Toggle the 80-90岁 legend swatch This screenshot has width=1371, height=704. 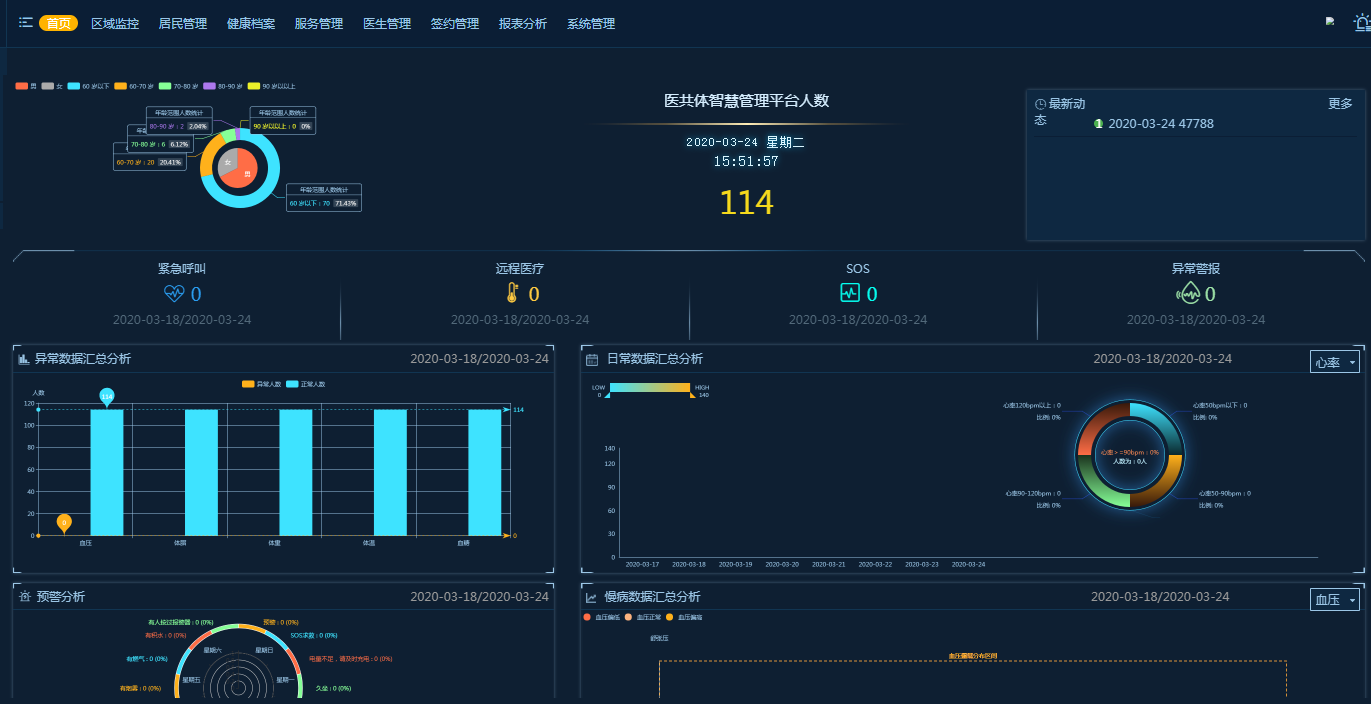coord(209,86)
